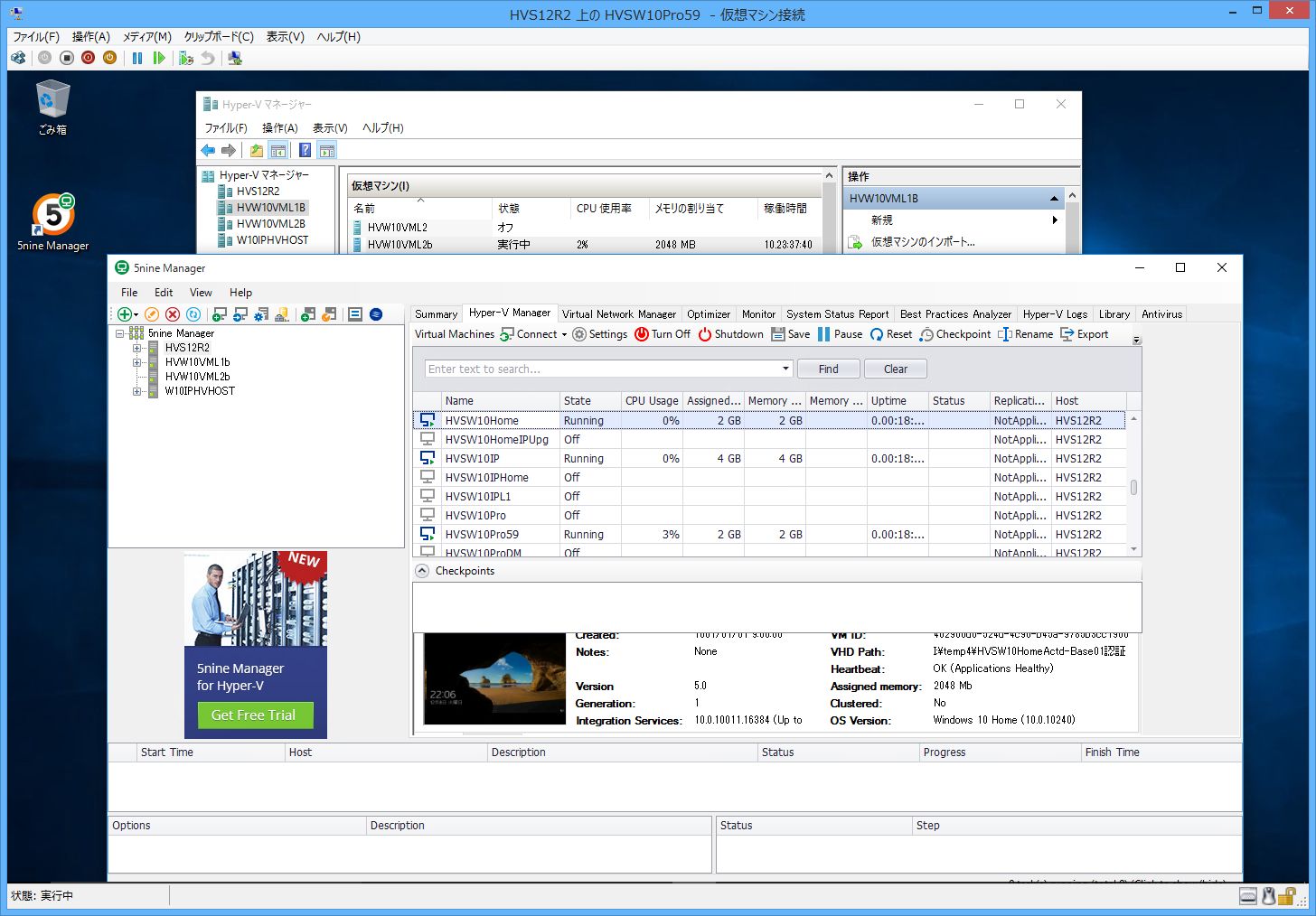Click the blue Refresh icon in 5nine Manager
Screen dimensions: 1316x916
(193, 314)
